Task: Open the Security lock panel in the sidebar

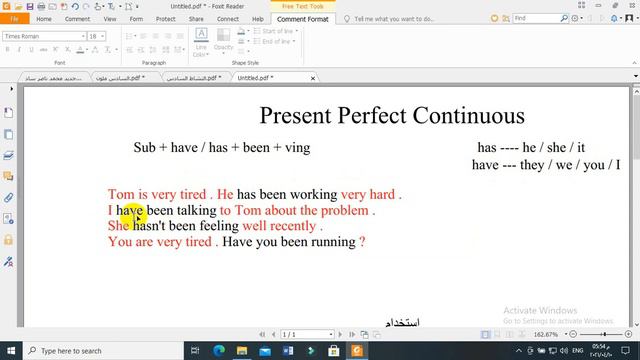Action: (x=8, y=240)
